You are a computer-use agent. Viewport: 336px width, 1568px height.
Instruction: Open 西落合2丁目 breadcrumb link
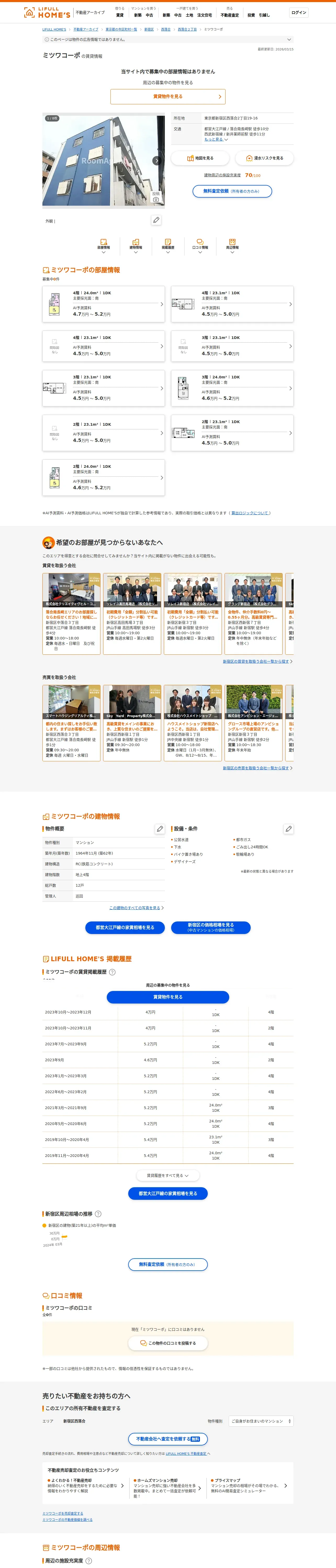click(x=187, y=29)
